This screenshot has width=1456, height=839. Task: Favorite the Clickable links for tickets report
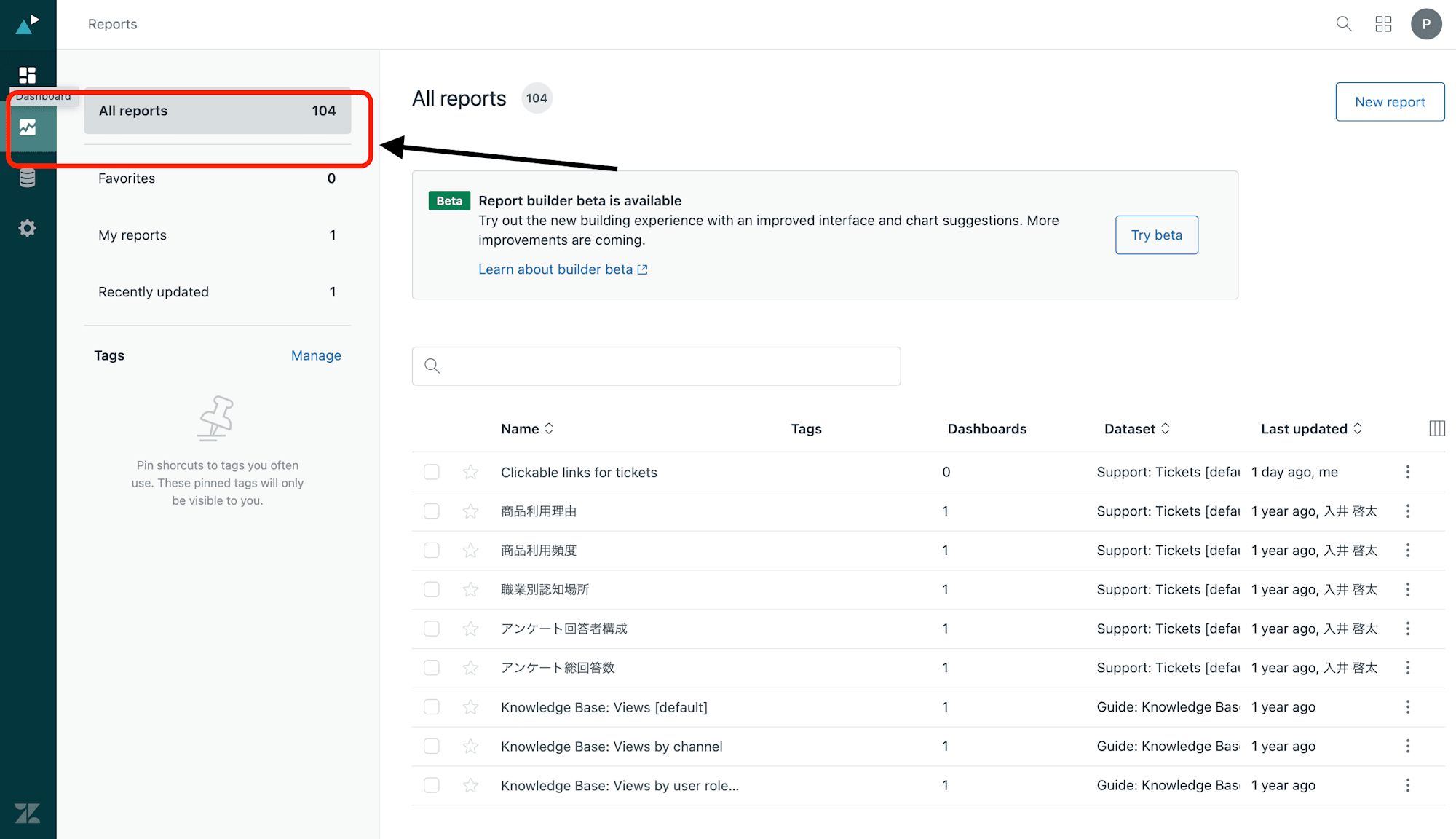click(470, 472)
